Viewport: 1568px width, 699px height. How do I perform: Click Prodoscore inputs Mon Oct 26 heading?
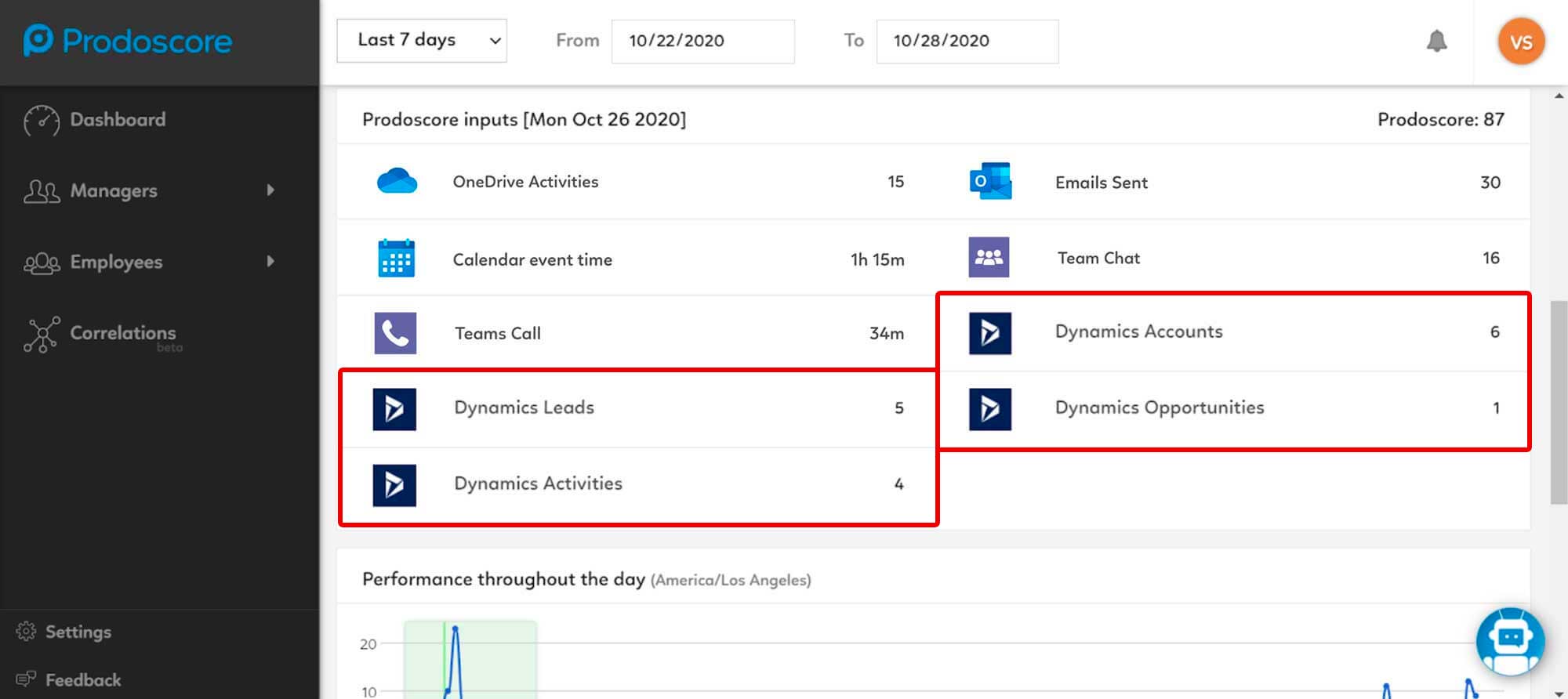[524, 119]
